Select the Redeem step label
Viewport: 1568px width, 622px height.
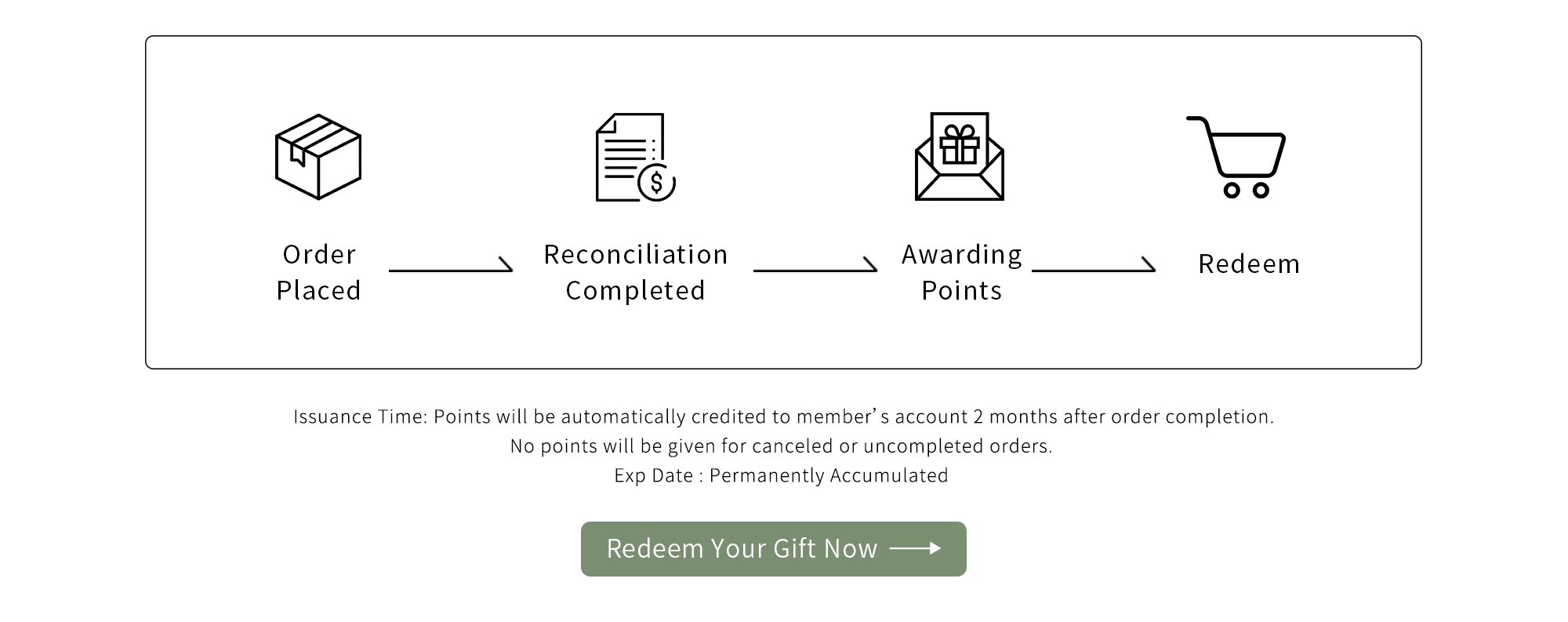click(1249, 264)
